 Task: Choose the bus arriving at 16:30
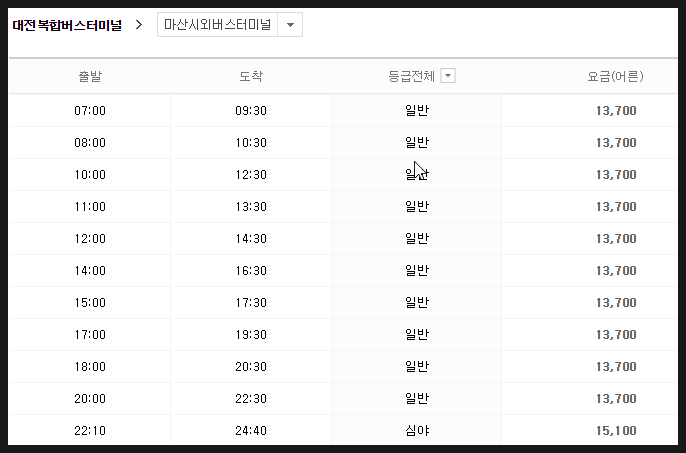click(251, 270)
